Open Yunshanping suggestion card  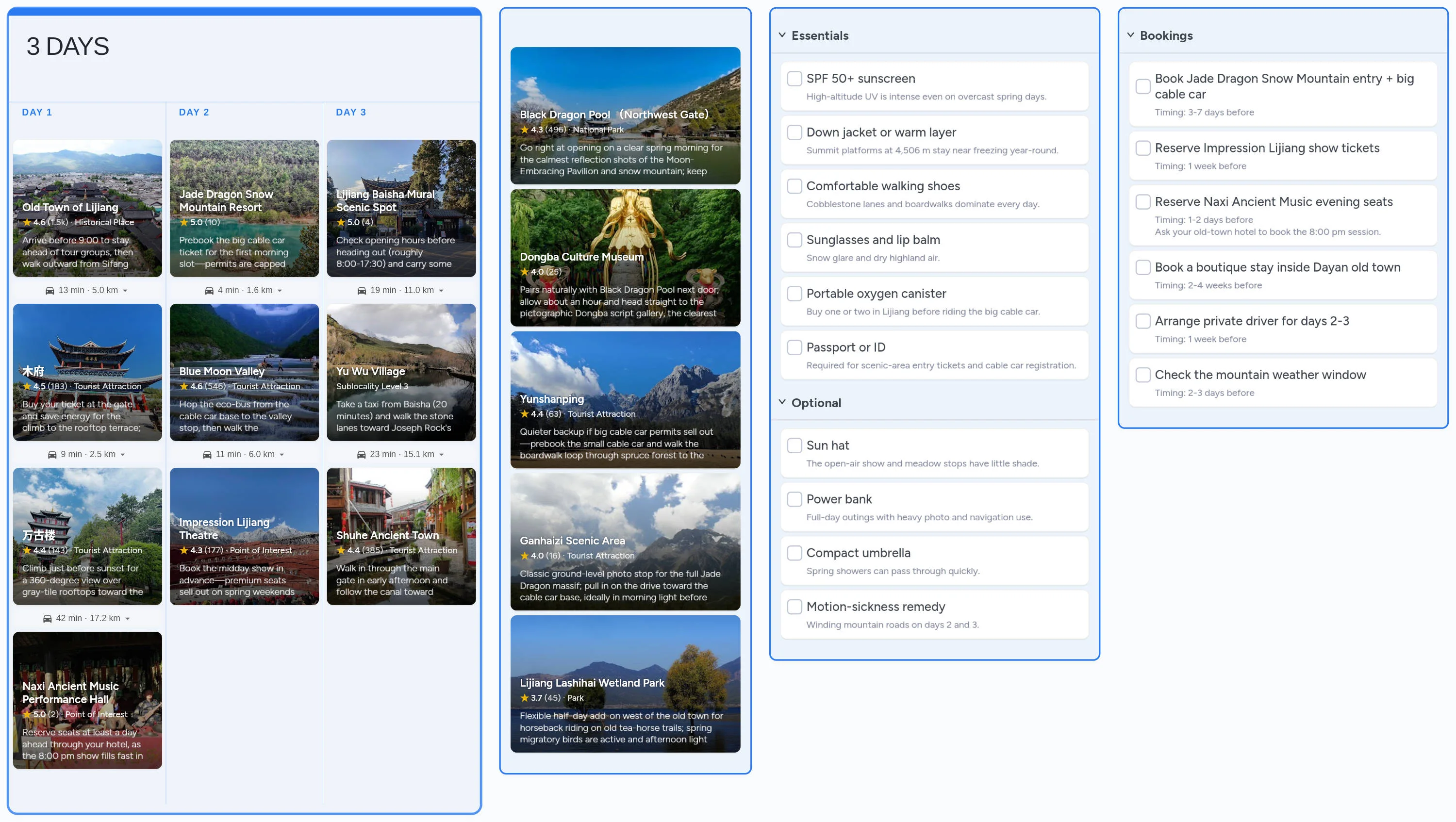click(625, 400)
